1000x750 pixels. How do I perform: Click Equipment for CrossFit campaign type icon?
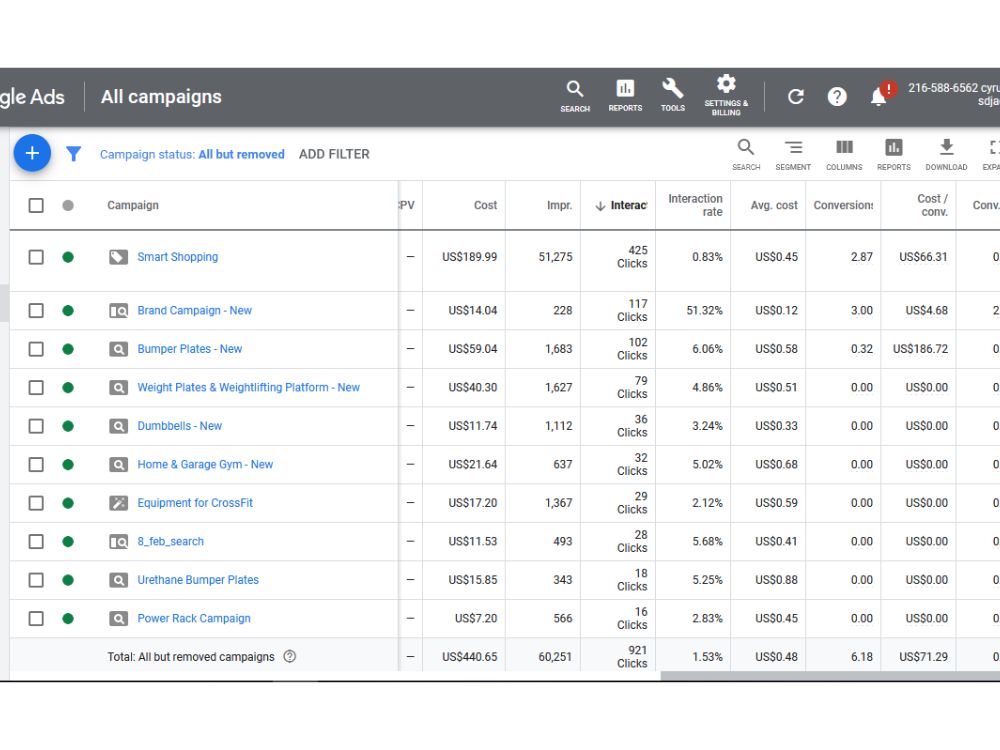coord(118,503)
